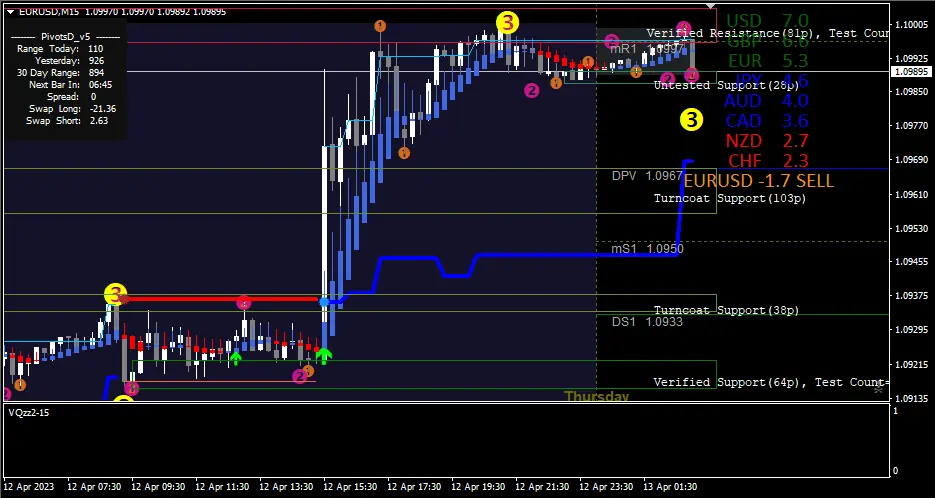Click the 30 Day Range 894 line
935x498 pixels.
(58, 73)
